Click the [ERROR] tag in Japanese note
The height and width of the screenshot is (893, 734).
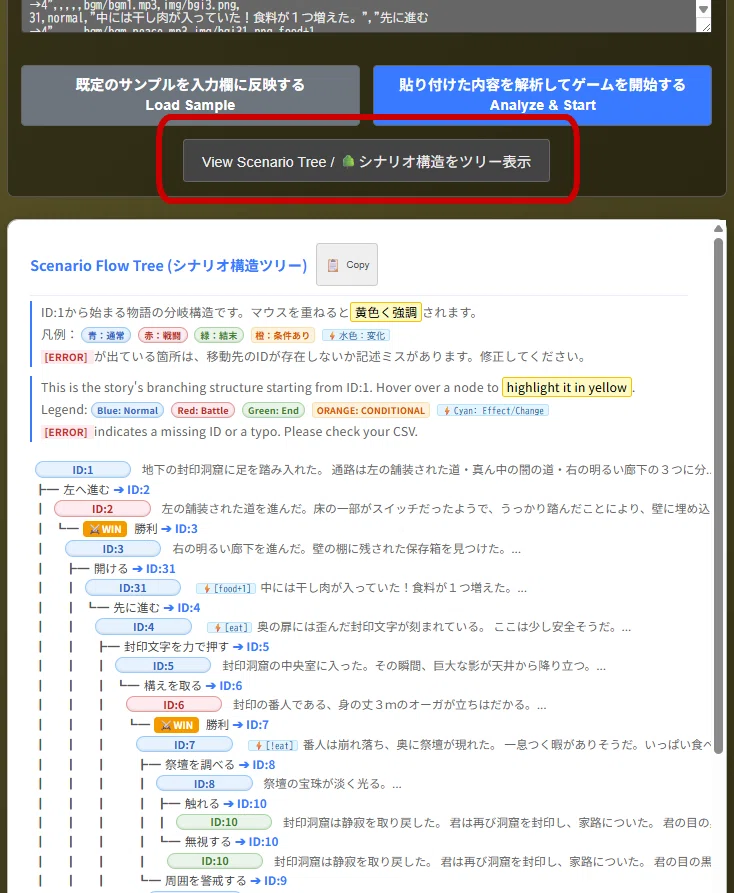66,357
